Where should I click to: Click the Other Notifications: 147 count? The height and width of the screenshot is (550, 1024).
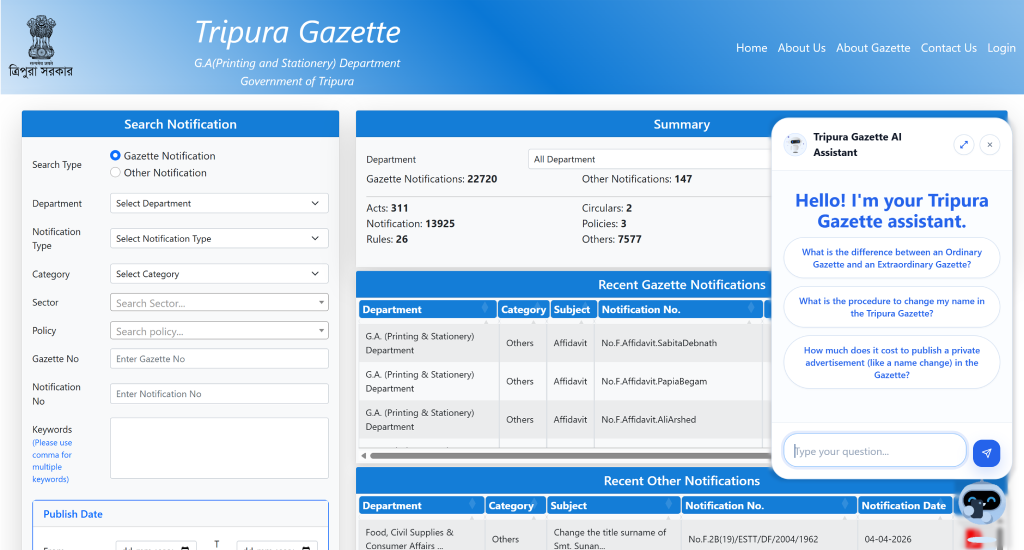tap(637, 179)
